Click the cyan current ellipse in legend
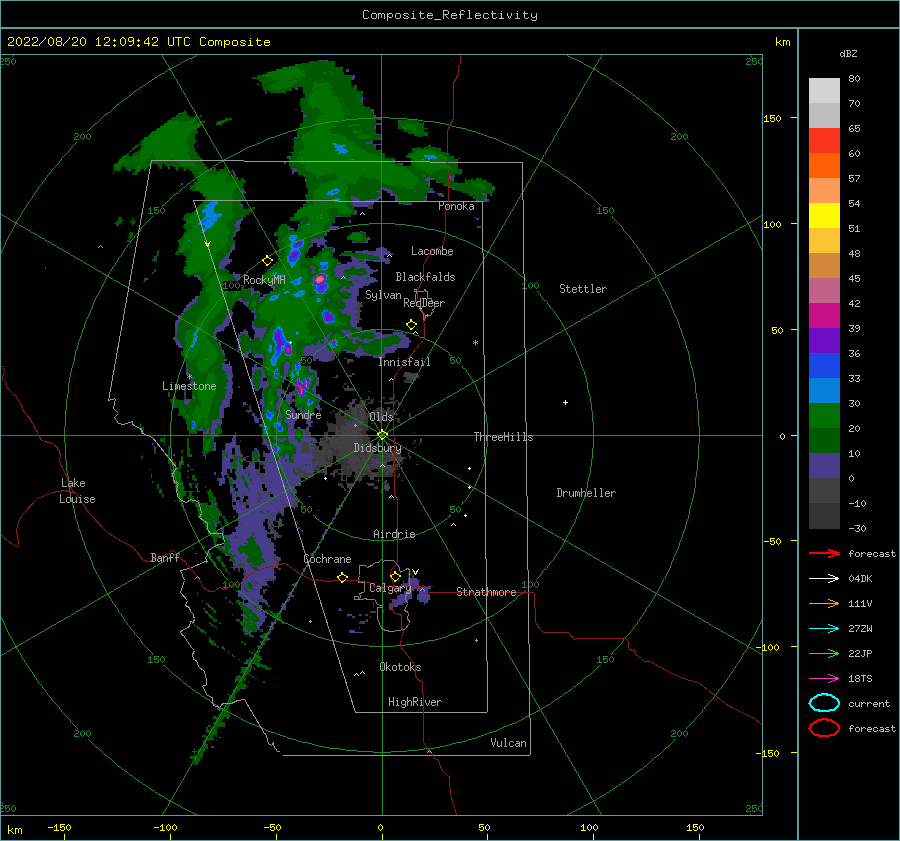 [x=824, y=703]
